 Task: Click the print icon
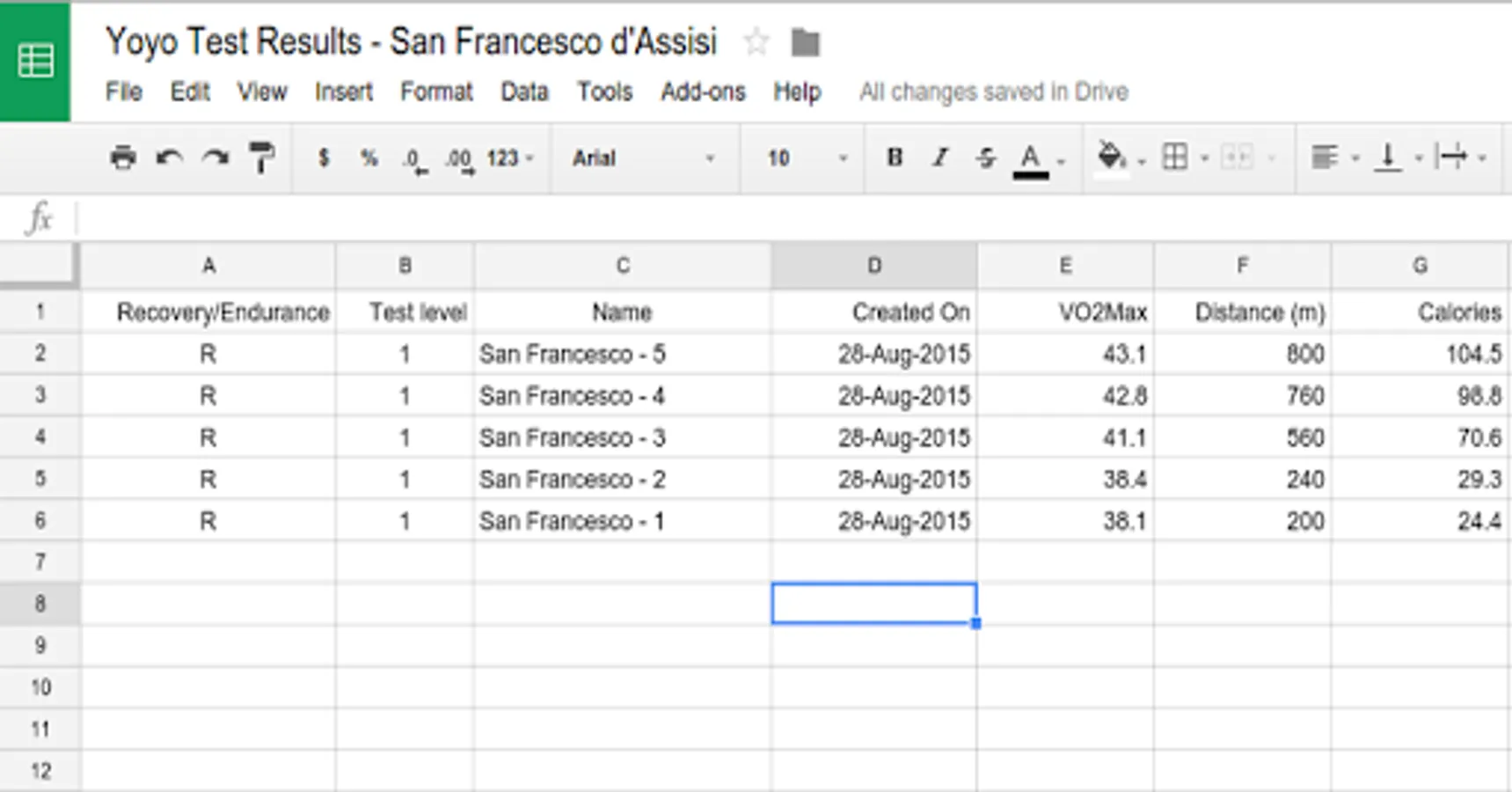click(x=123, y=158)
